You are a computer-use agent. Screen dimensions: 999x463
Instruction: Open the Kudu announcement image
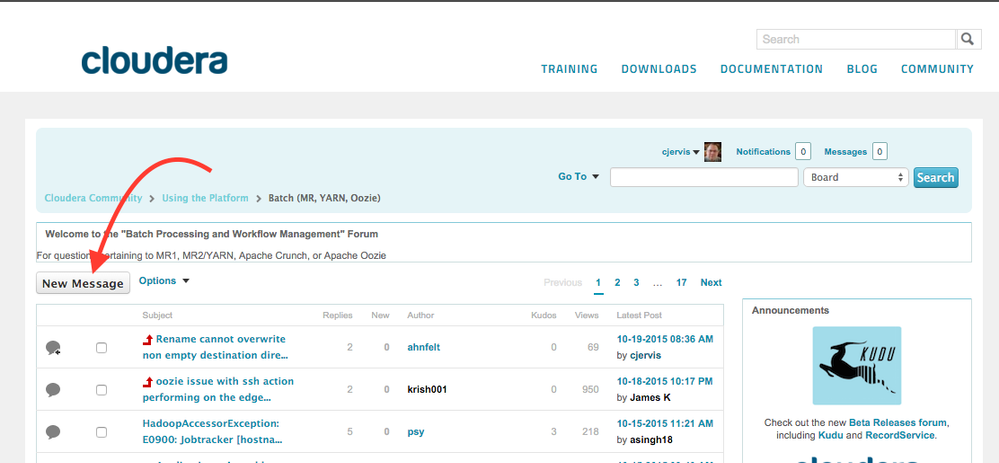[x=856, y=366]
